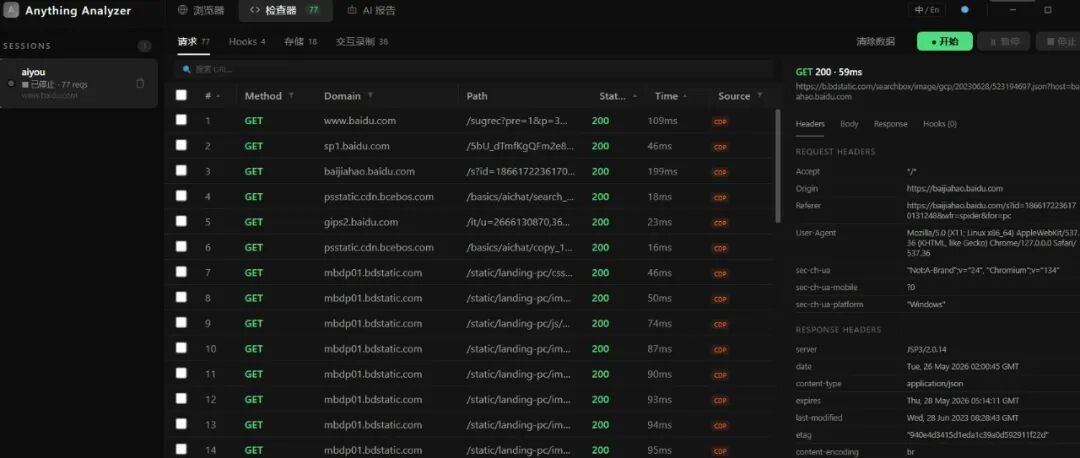The height and width of the screenshot is (458, 1080).
Task: Check the box for request row 10
Action: pos(181,348)
